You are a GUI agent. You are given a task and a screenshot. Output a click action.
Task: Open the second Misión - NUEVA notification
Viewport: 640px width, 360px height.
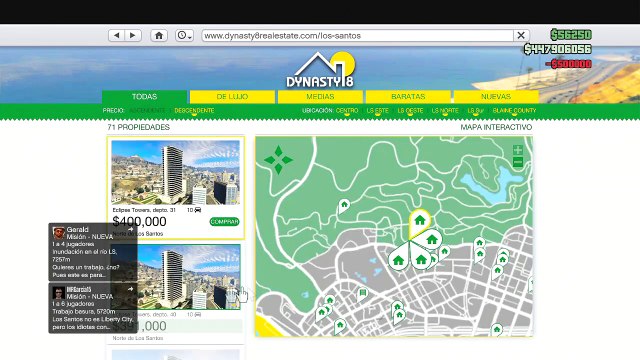93,308
